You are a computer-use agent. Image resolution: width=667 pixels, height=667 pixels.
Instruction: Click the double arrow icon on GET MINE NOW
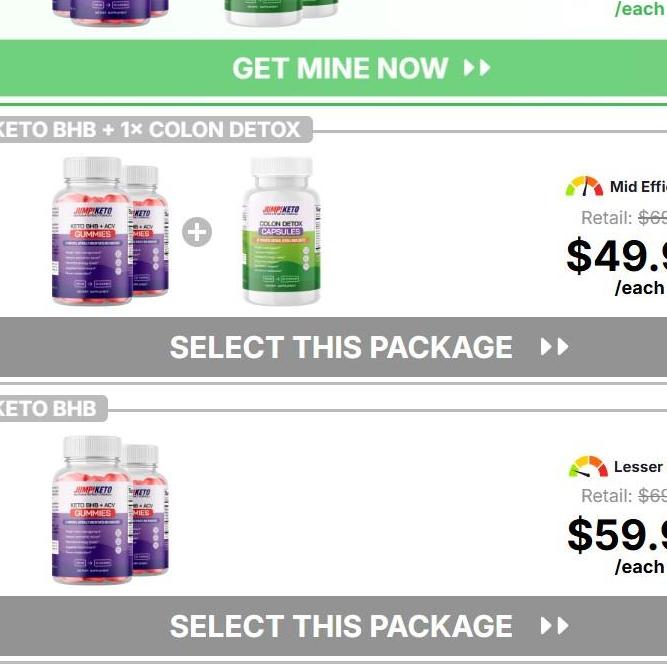[477, 68]
